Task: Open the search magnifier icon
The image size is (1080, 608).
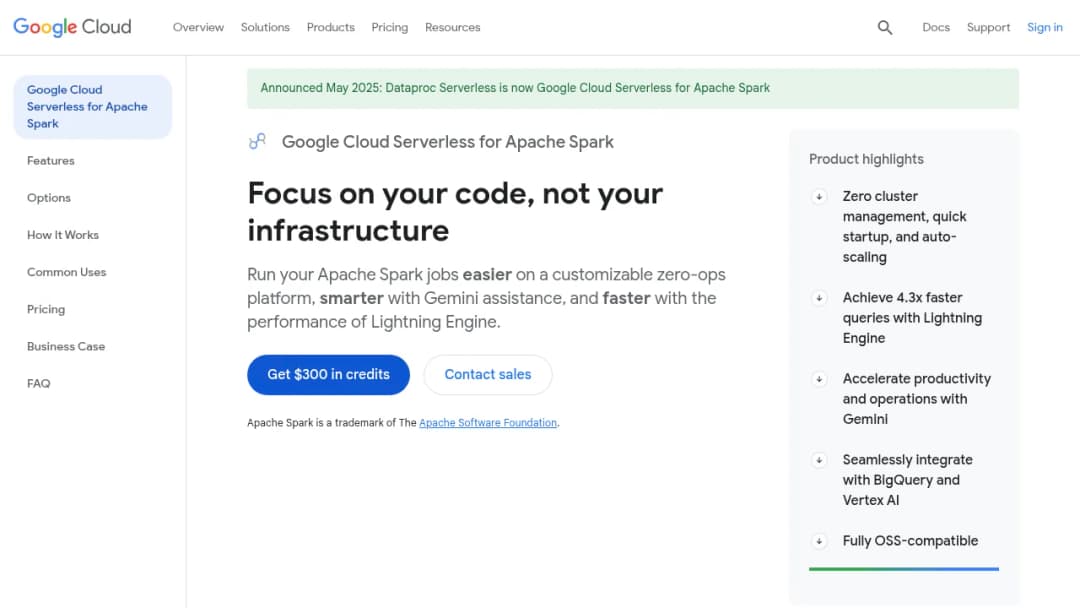Action: (x=885, y=28)
